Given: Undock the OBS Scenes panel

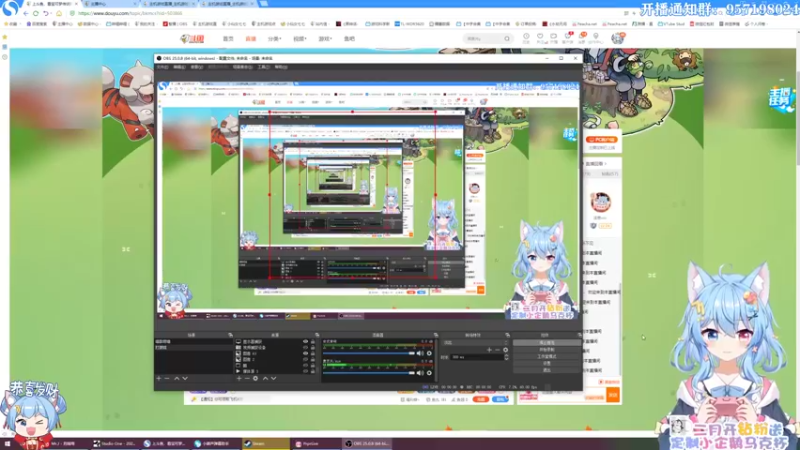Looking at the screenshot, I should (x=230, y=335).
